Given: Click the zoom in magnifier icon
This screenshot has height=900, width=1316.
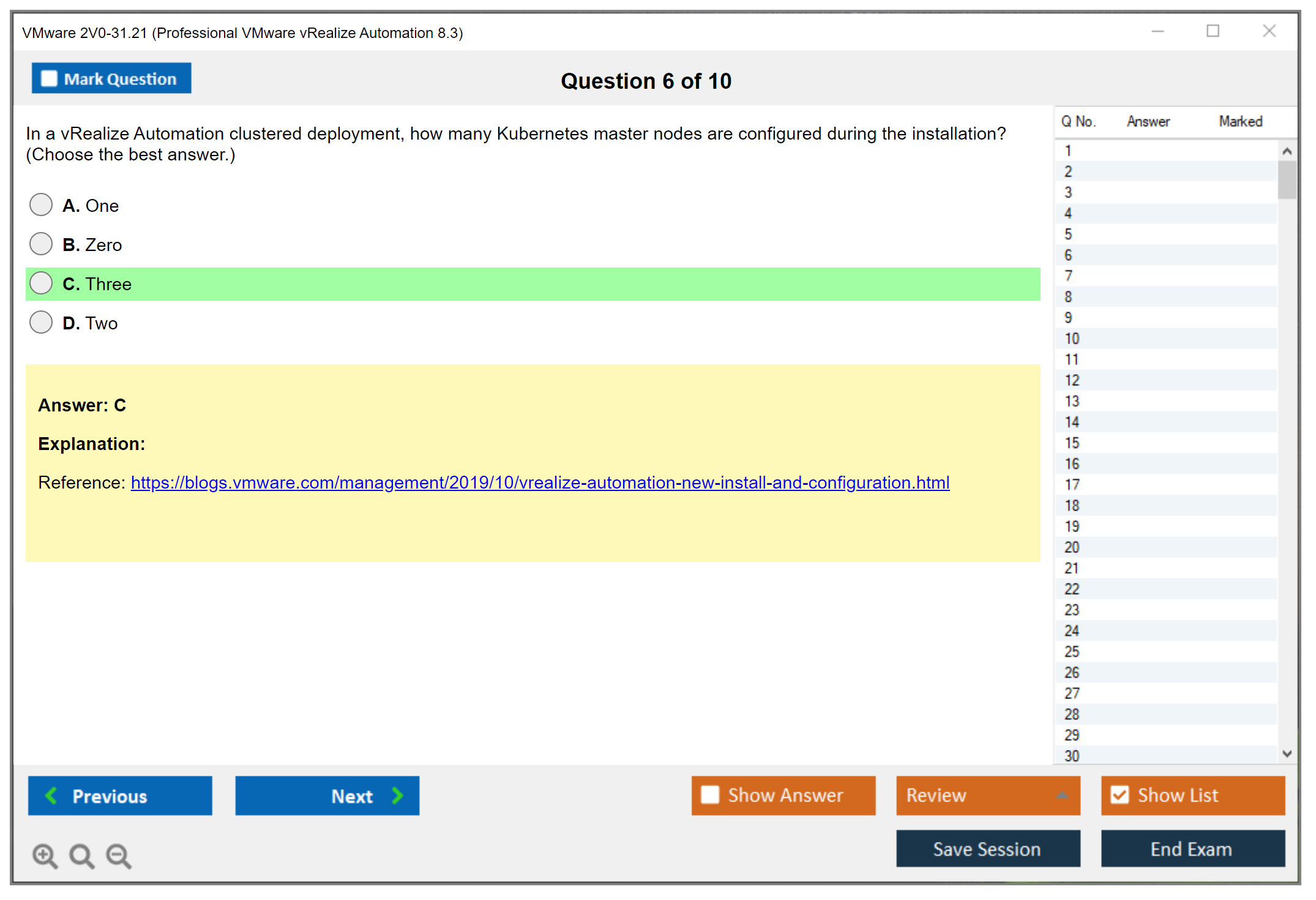Looking at the screenshot, I should coord(44,855).
